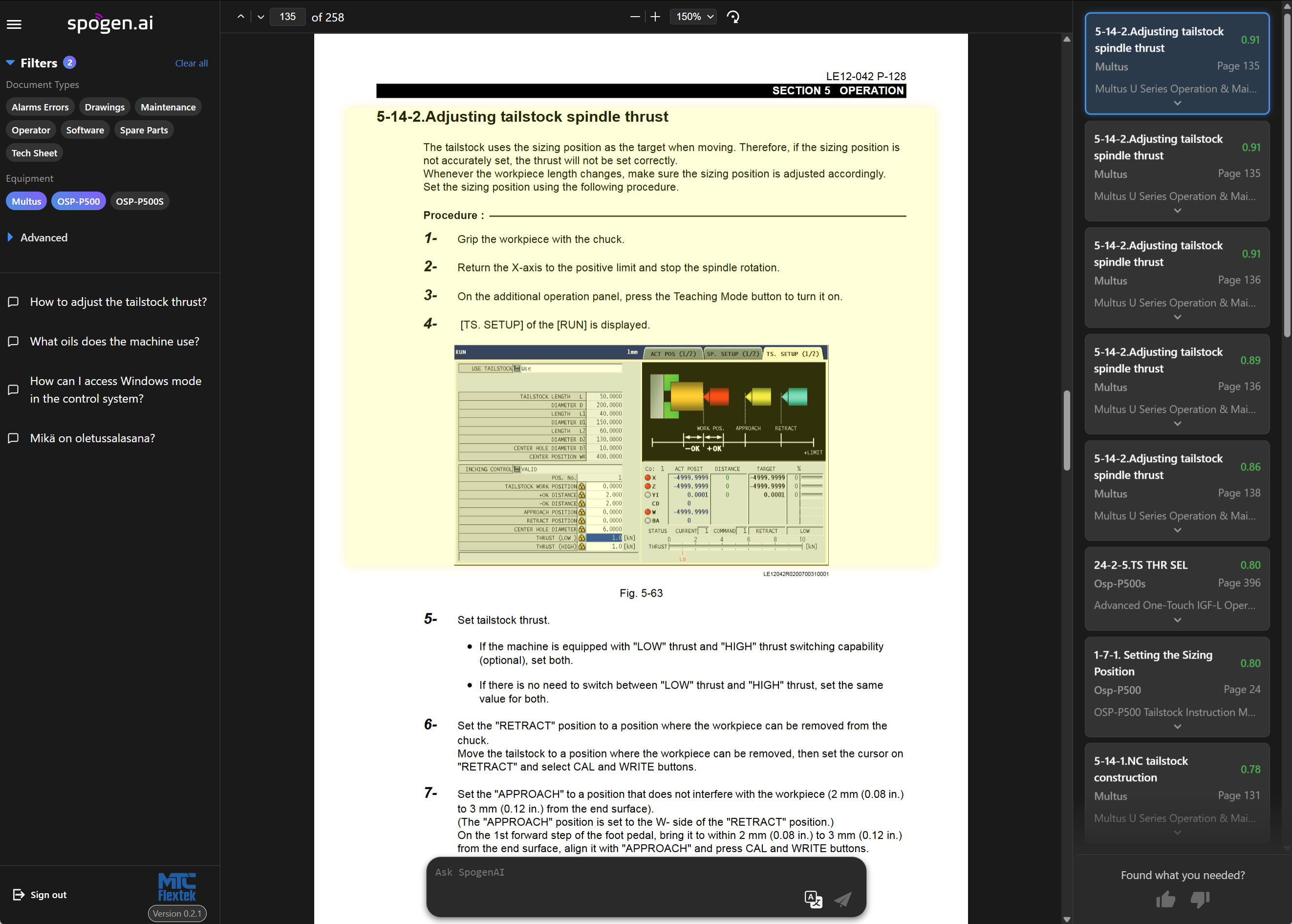The height and width of the screenshot is (924, 1292).
Task: Expand chevron on score 0.89 result card
Action: pos(1177,424)
